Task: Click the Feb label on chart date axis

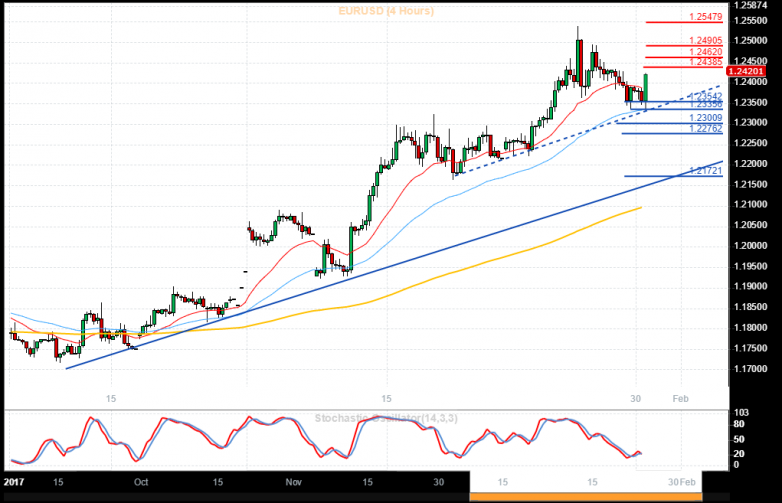Action: [x=680, y=399]
